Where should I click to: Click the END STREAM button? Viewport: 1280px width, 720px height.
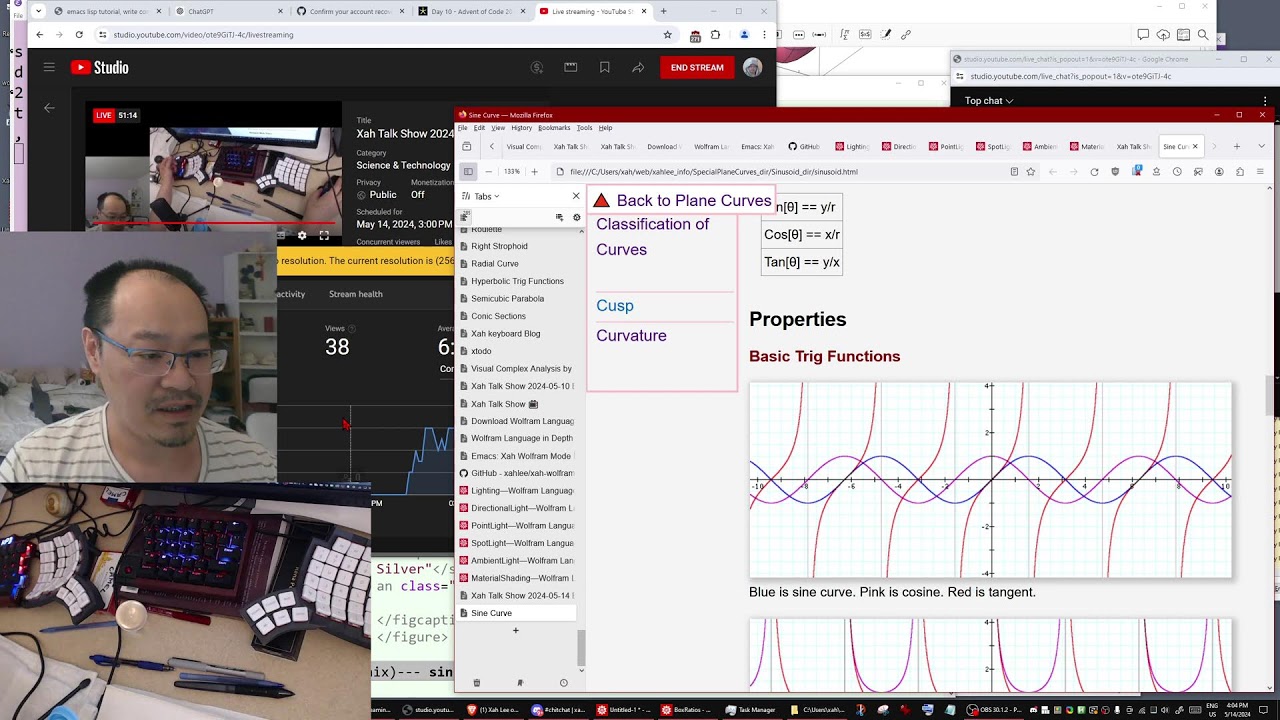coord(697,67)
